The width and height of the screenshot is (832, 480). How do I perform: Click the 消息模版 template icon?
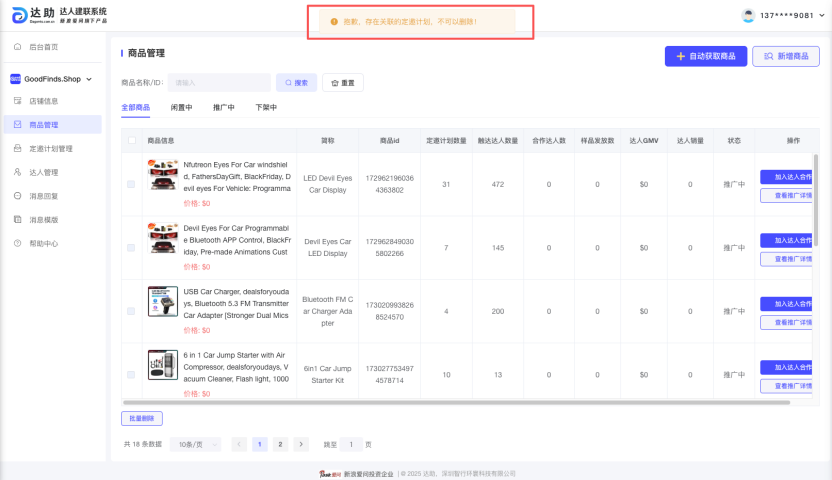coord(18,219)
